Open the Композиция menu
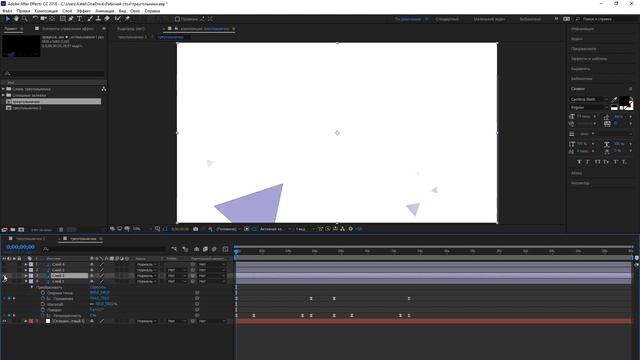640x360 pixels. tap(46, 11)
